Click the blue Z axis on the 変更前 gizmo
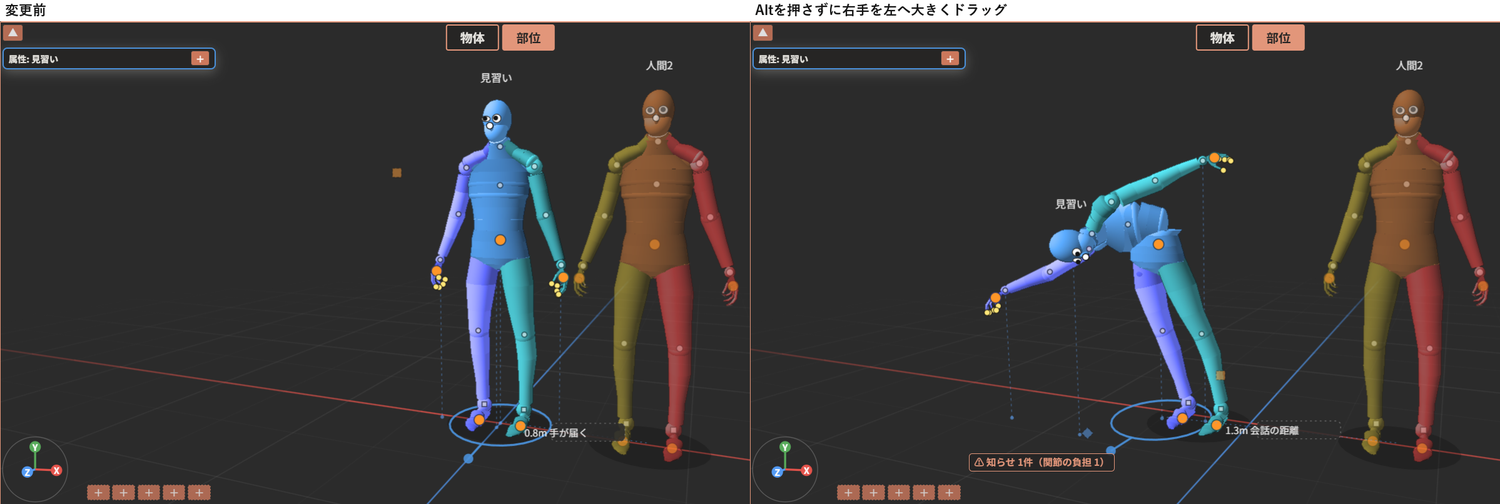Image resolution: width=1500 pixels, height=504 pixels. click(x=27, y=471)
